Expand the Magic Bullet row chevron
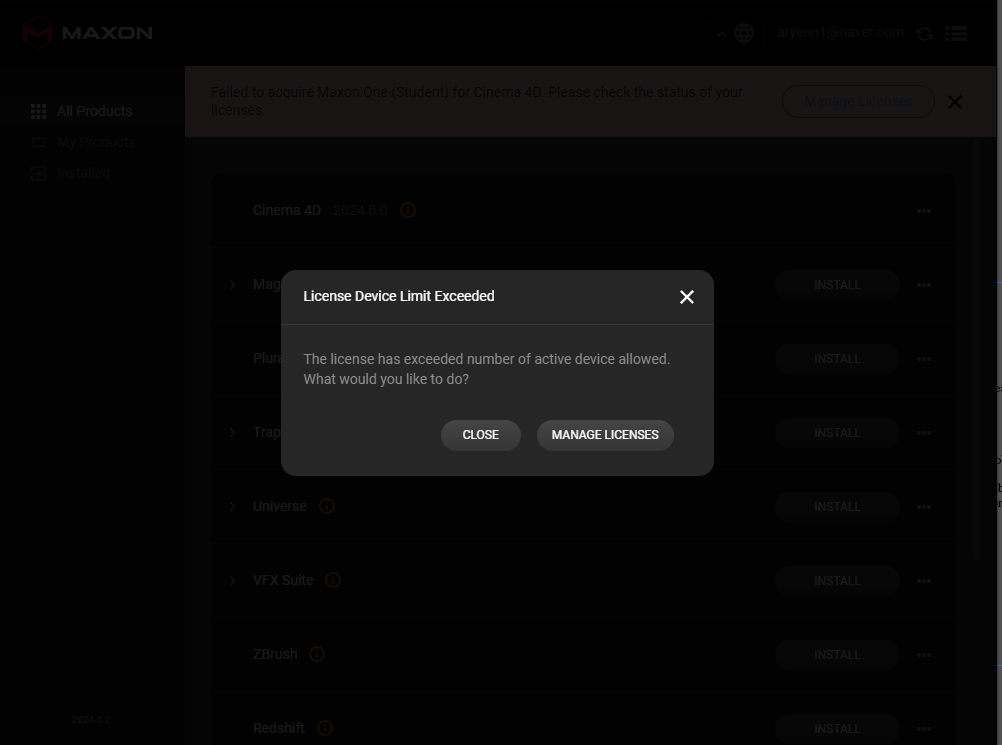The height and width of the screenshot is (745, 1002). coord(233,284)
